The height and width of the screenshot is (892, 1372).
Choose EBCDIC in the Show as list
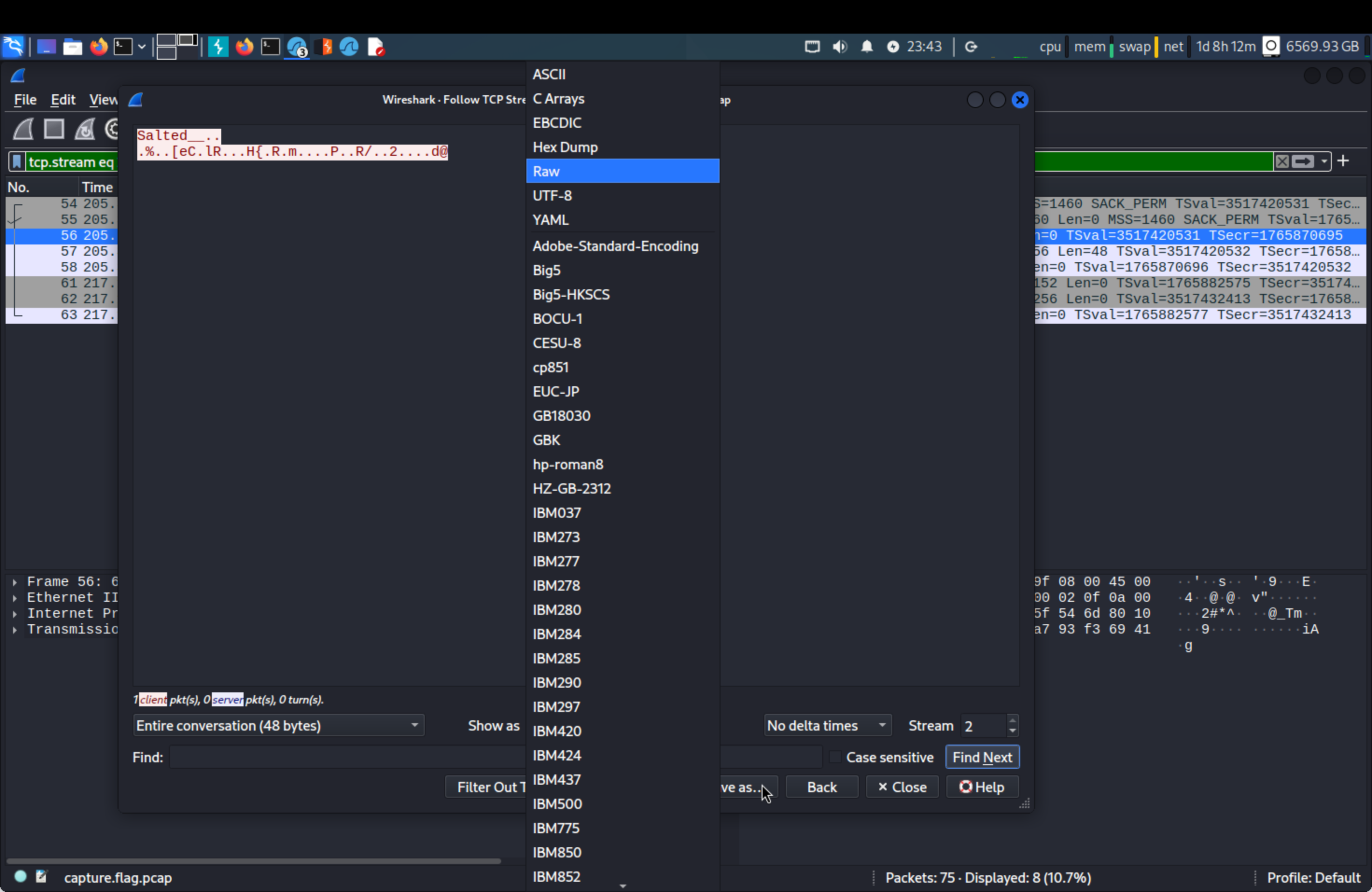(623, 123)
